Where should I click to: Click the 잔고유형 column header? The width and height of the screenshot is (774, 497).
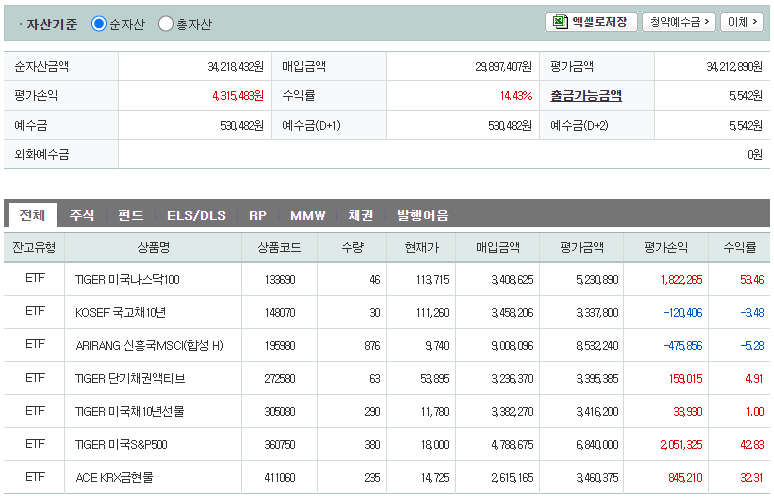point(34,247)
